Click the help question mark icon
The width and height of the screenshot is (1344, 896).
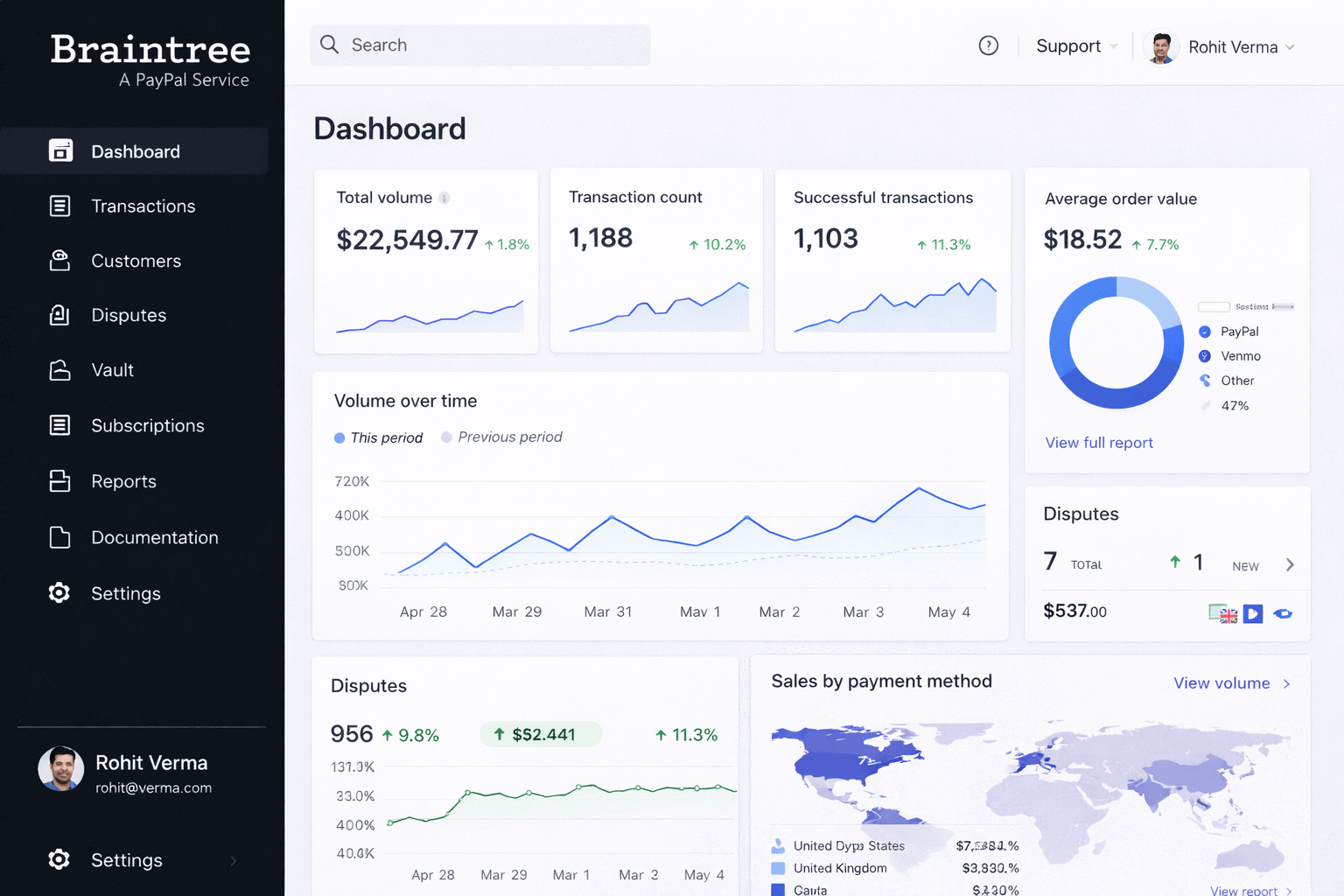click(988, 45)
